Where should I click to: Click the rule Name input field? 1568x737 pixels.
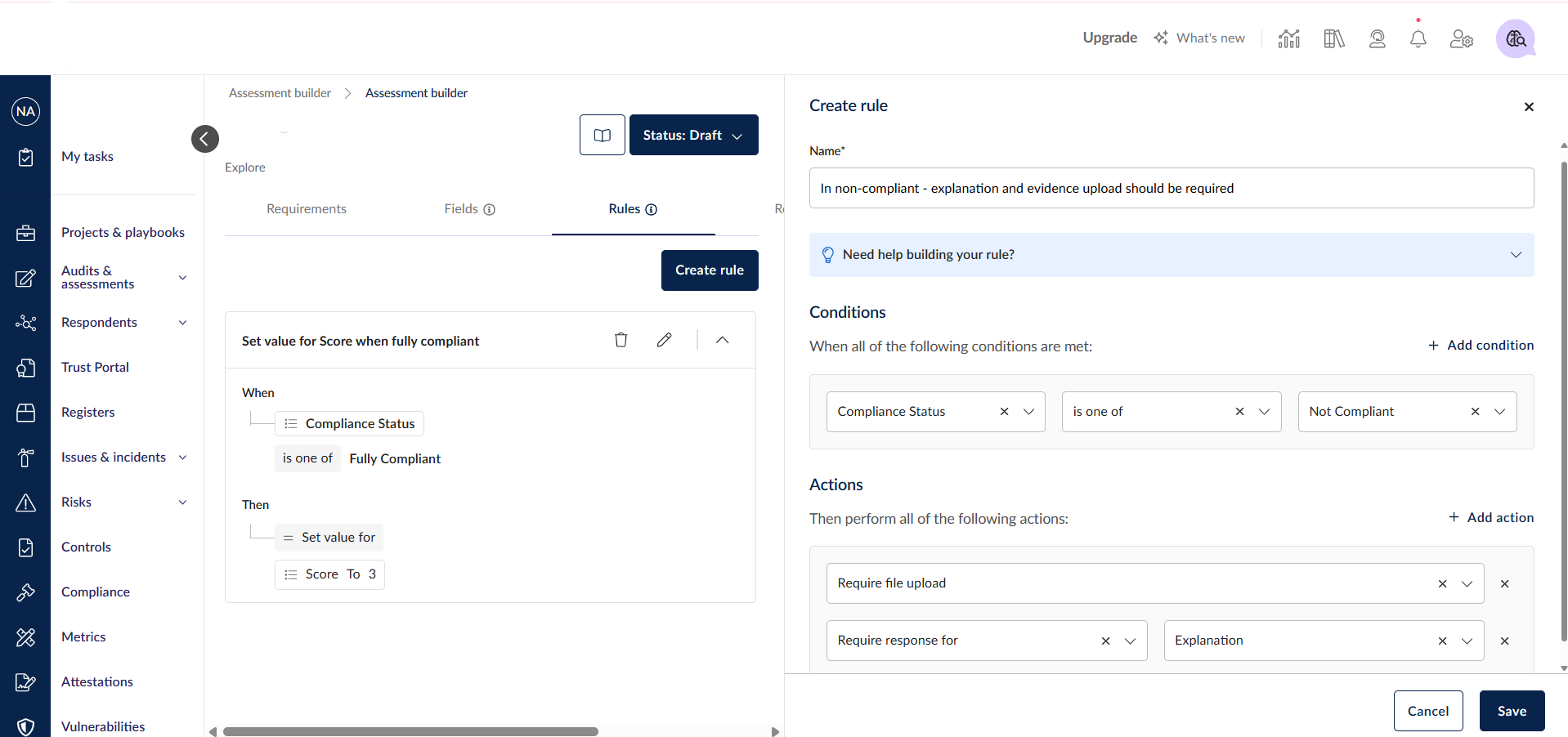pyautogui.click(x=1171, y=188)
